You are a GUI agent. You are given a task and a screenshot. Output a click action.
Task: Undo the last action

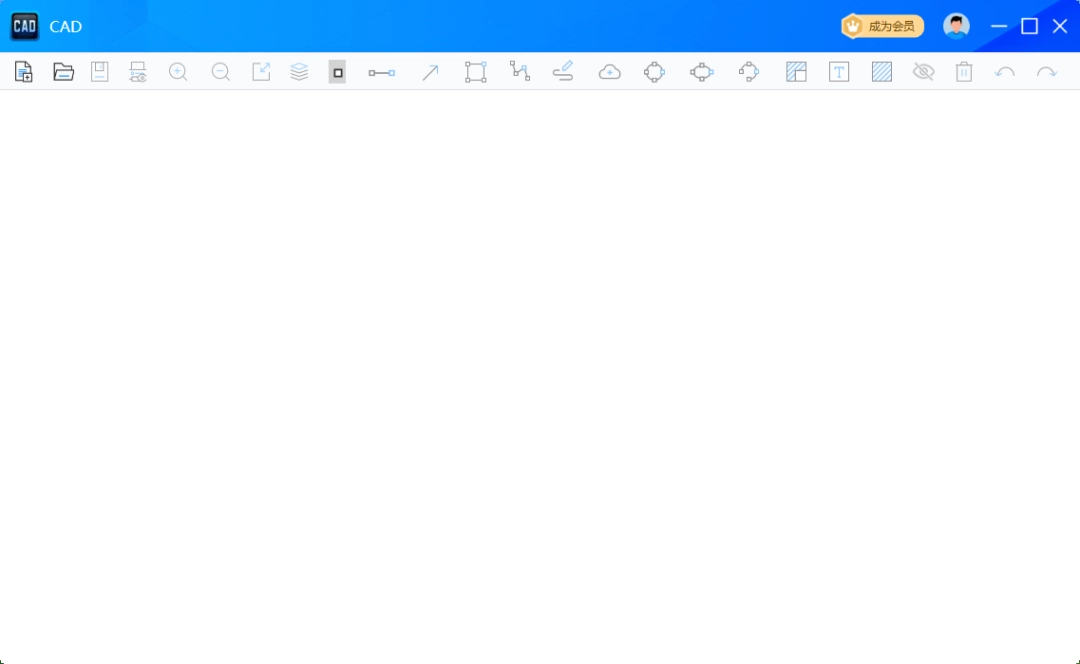coord(1005,71)
